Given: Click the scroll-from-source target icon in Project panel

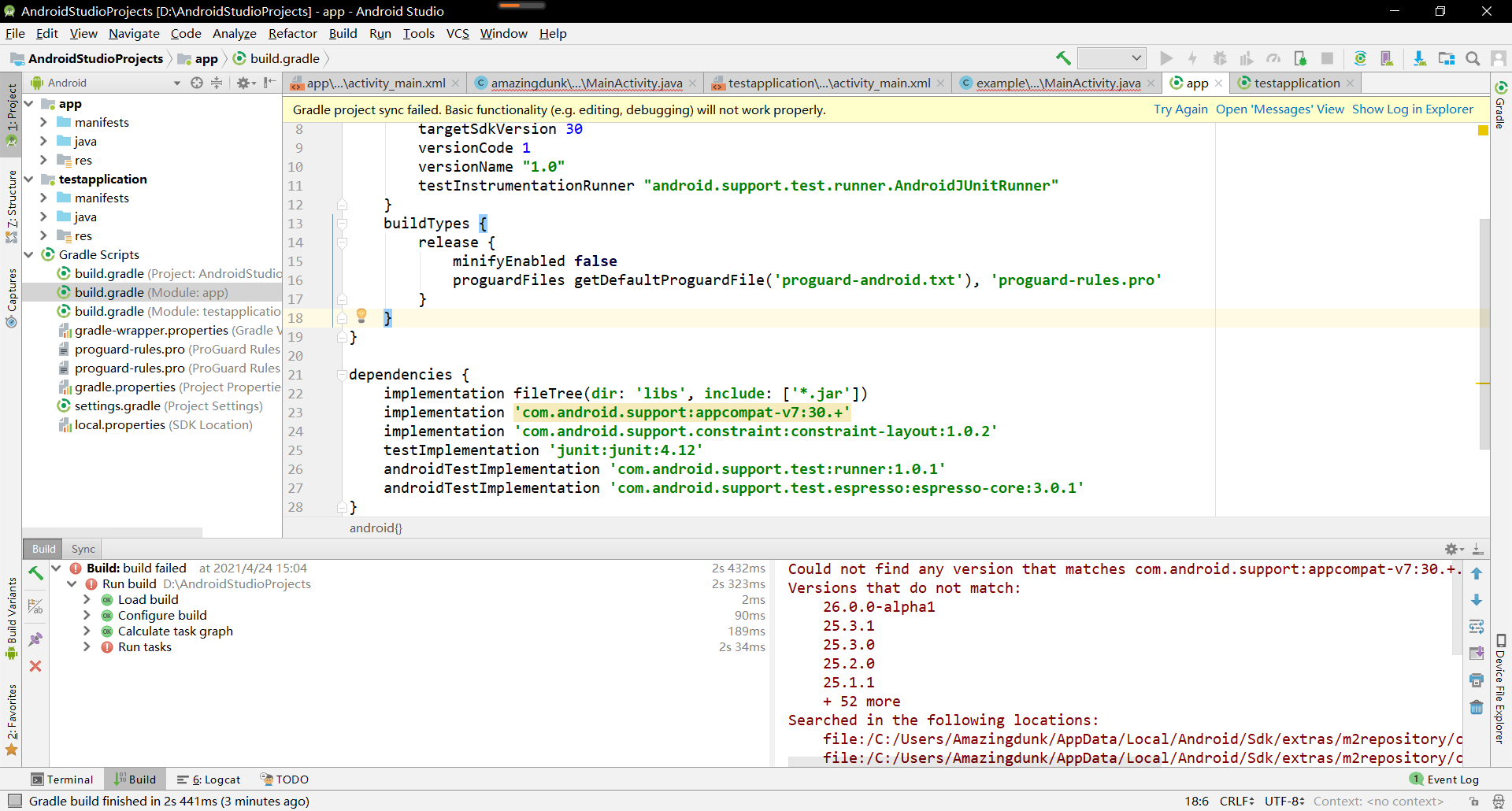Looking at the screenshot, I should (197, 83).
